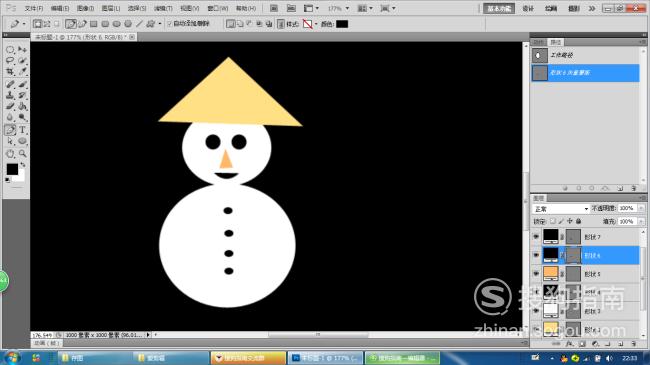Image resolution: width=650 pixels, height=365 pixels.
Task: Click Essentials workspace button
Action: click(x=499, y=8)
